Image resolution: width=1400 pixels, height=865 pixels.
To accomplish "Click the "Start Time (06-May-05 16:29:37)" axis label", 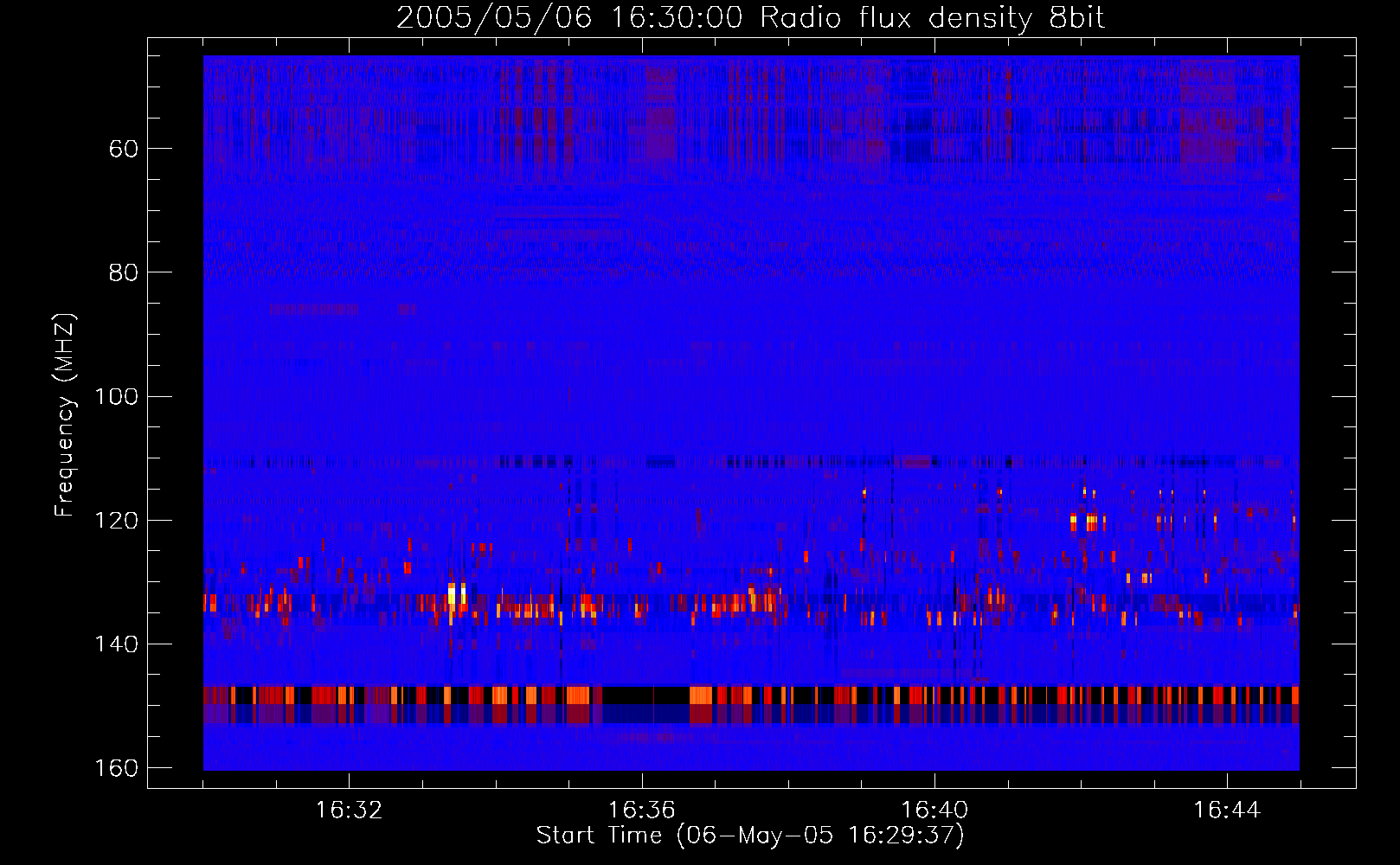I will 750,836.
